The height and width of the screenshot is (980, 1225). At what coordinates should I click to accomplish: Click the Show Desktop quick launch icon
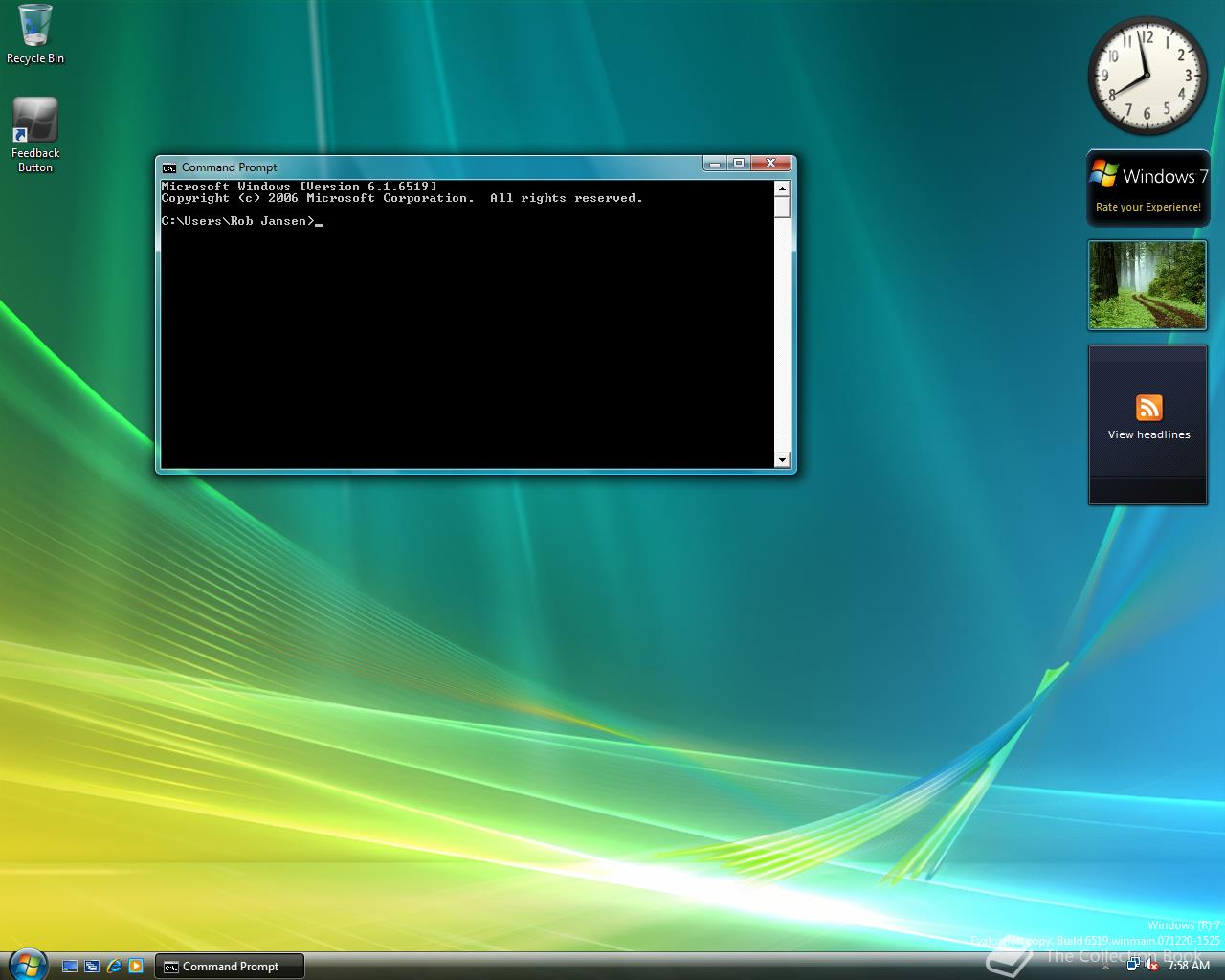point(70,966)
